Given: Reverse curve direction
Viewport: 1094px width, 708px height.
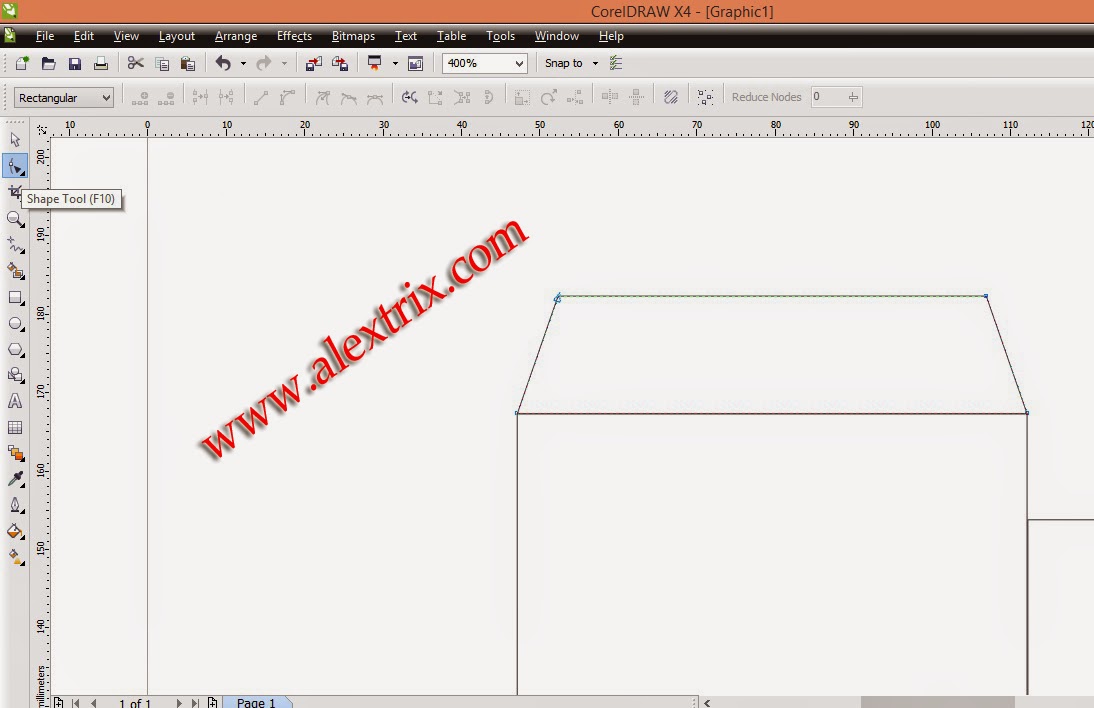Looking at the screenshot, I should tap(410, 98).
